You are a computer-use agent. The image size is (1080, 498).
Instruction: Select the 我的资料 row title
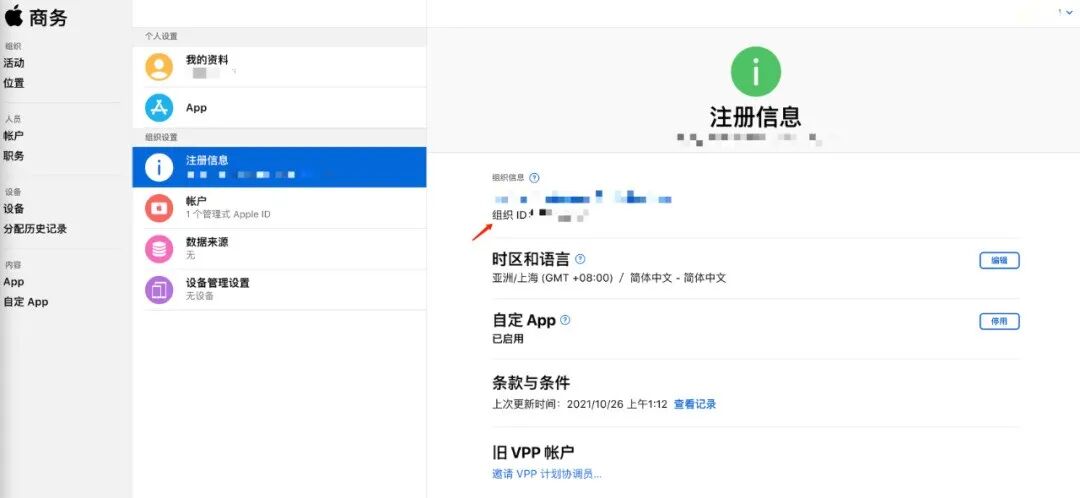pyautogui.click(x=207, y=60)
